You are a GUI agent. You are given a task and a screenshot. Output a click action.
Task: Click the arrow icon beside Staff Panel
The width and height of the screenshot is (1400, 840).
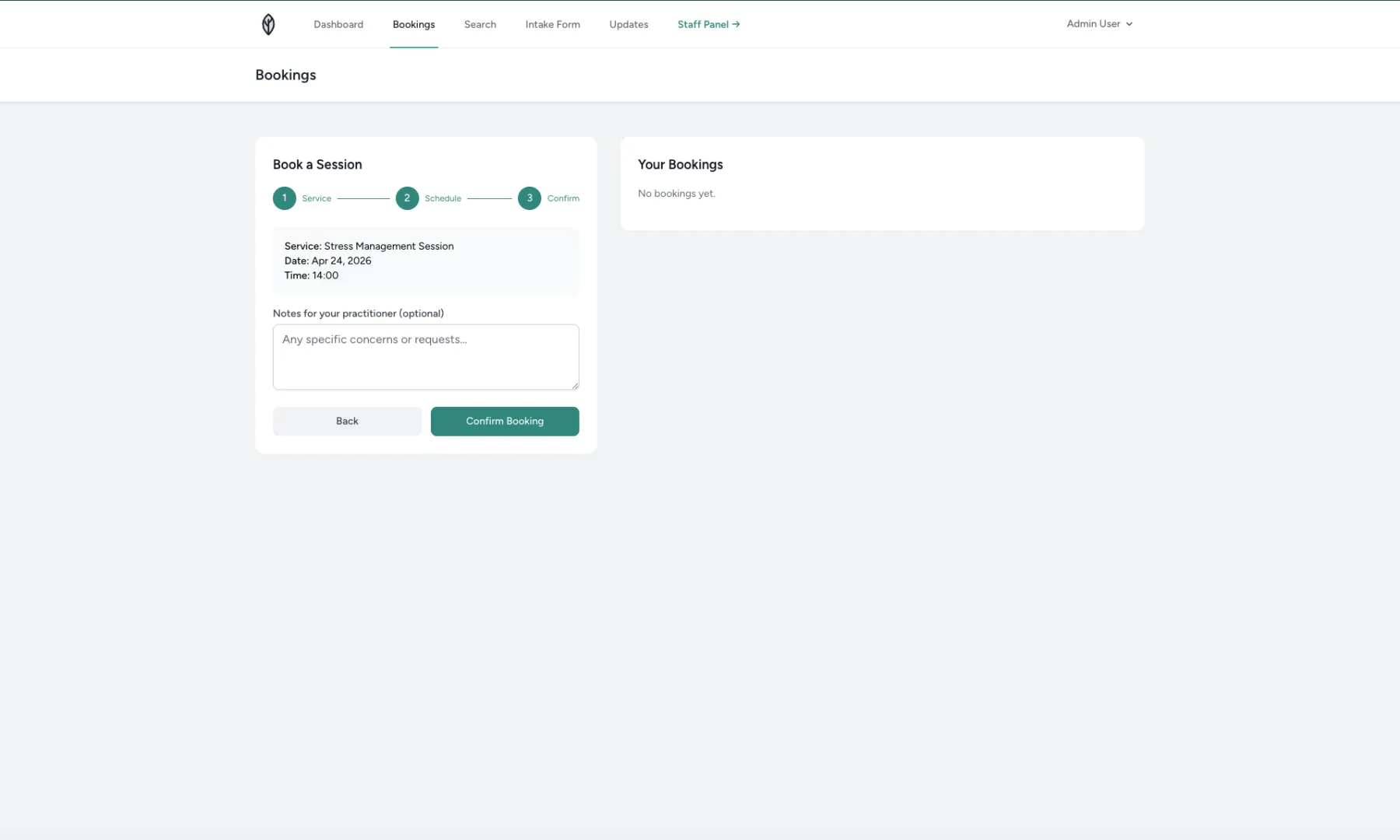click(x=737, y=24)
